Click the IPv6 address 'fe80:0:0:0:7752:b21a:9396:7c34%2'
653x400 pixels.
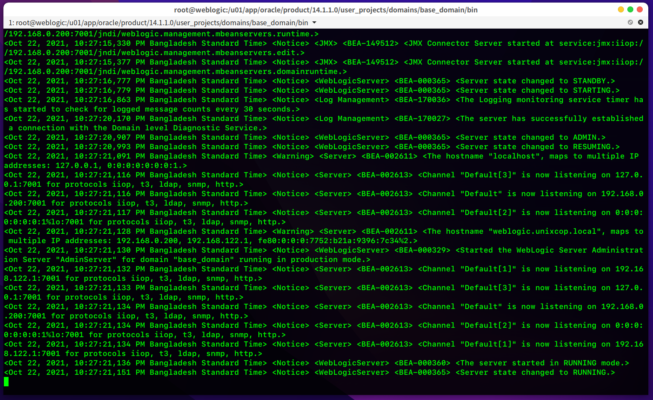(x=333, y=241)
